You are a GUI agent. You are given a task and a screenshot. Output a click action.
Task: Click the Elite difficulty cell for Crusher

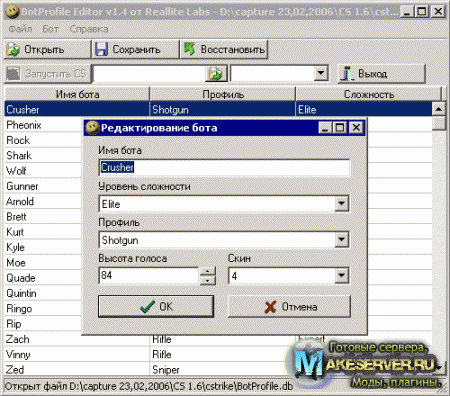[x=363, y=109]
